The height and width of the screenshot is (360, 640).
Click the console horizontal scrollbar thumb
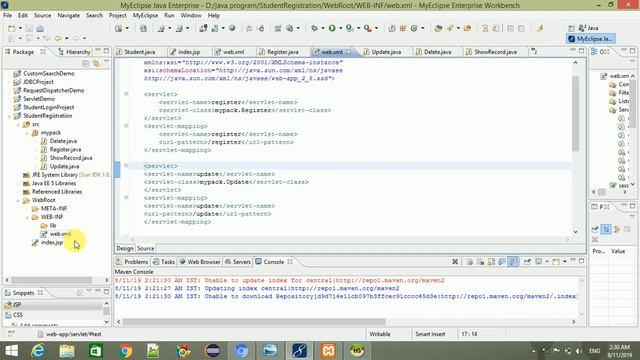tap(254, 322)
